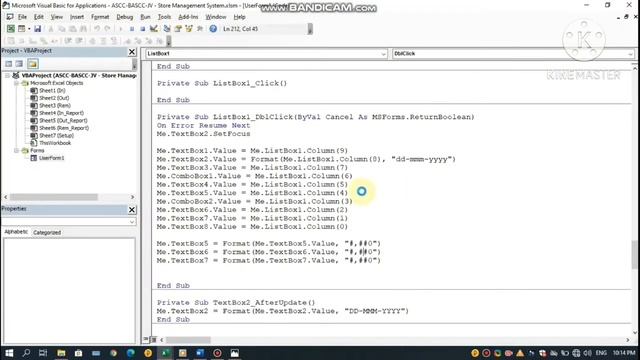Open the Insert UserForm dropdown arrow

pyautogui.click(x=29, y=29)
